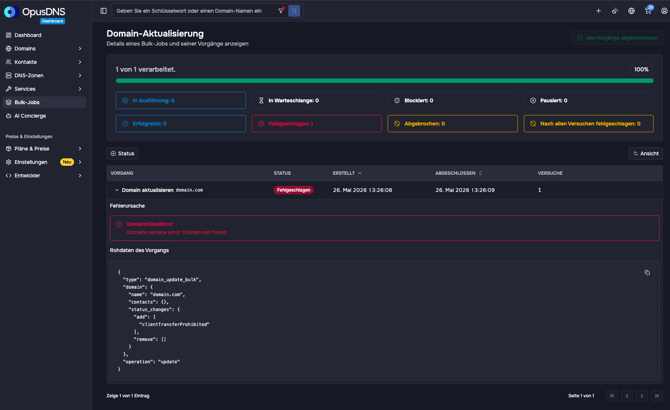
Task: Click the AI Concierge icon in sidebar
Action: point(9,116)
